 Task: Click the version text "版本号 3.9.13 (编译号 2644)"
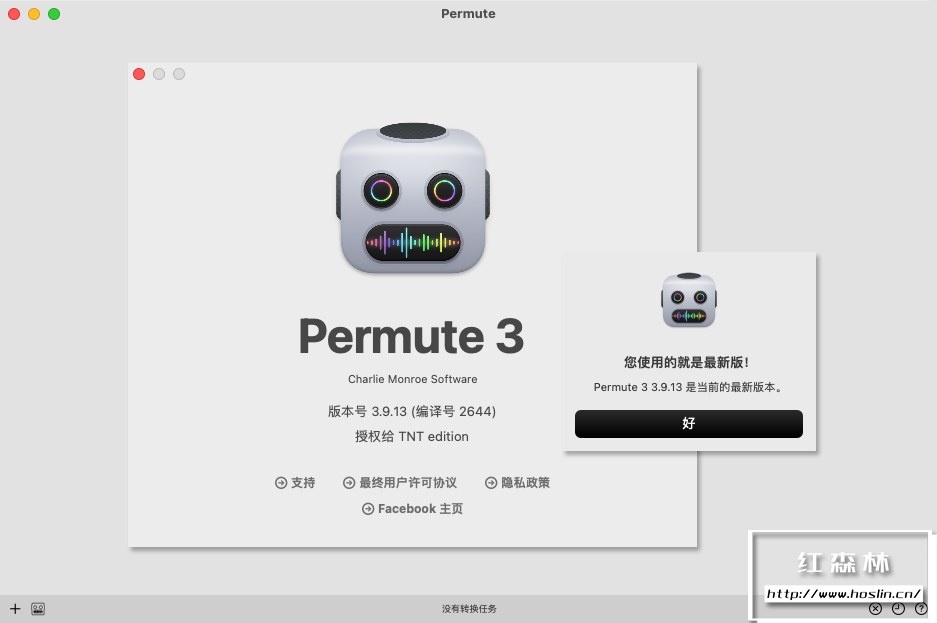point(412,412)
